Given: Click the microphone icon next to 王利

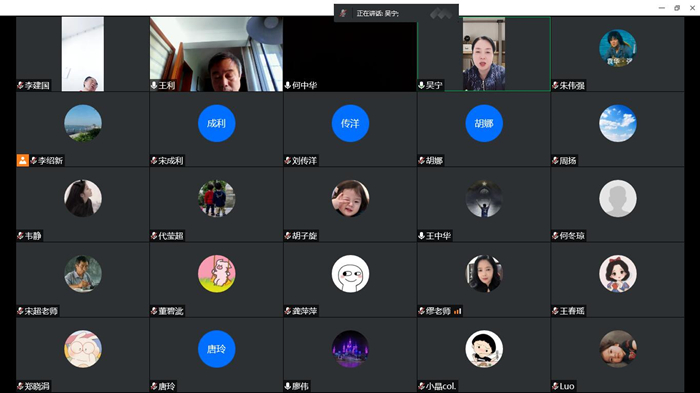Looking at the screenshot, I should coord(154,85).
